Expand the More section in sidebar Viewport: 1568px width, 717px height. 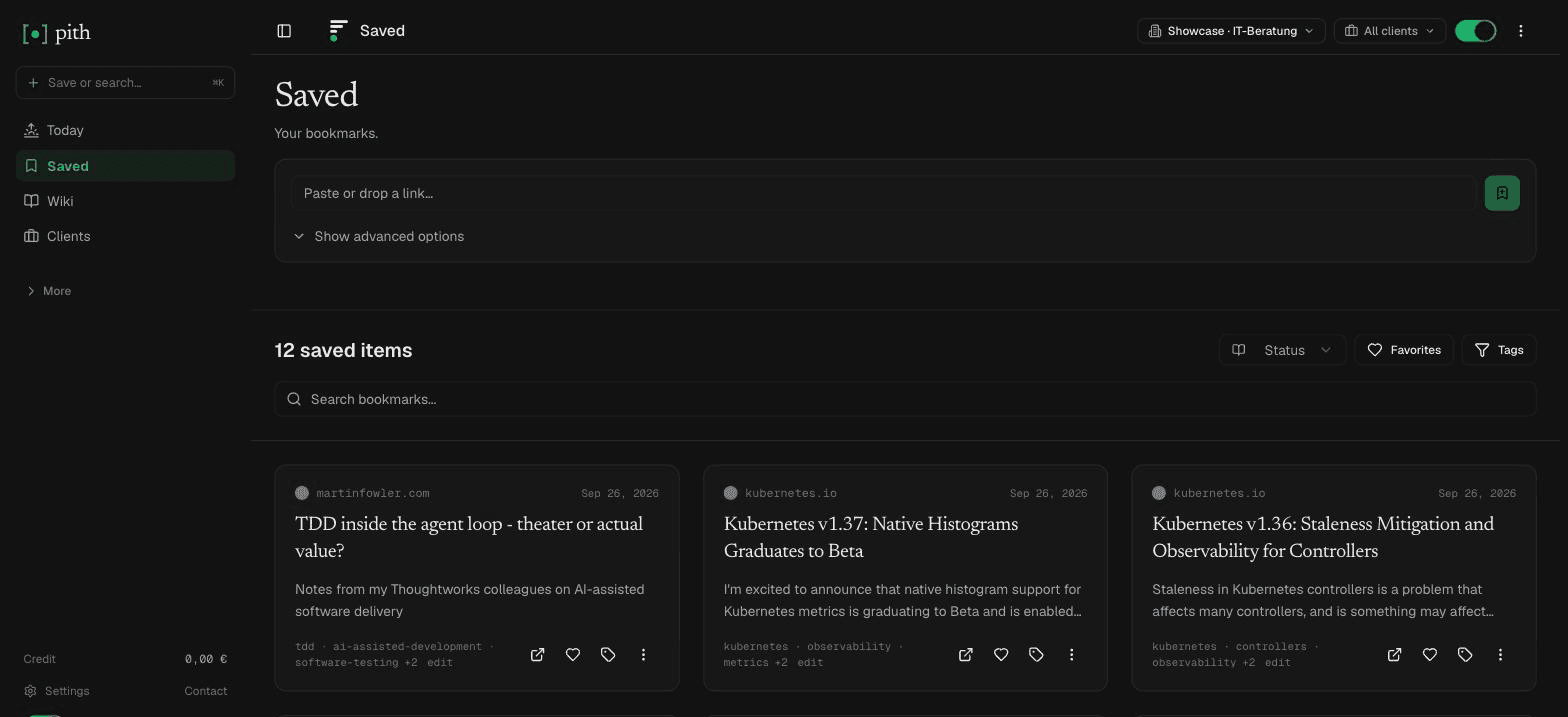coord(49,291)
